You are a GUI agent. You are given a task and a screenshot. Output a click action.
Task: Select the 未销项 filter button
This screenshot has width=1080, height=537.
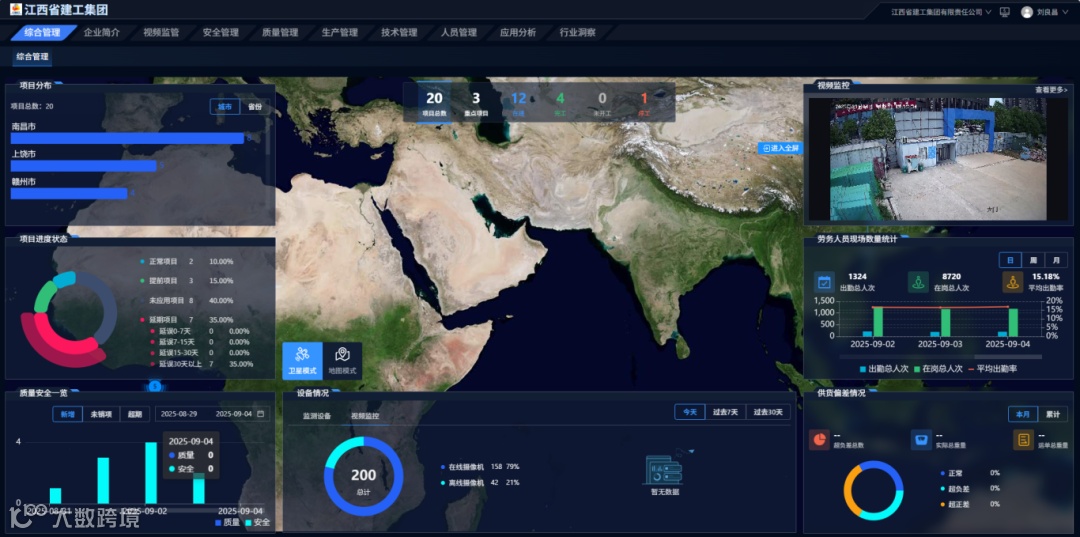click(101, 414)
